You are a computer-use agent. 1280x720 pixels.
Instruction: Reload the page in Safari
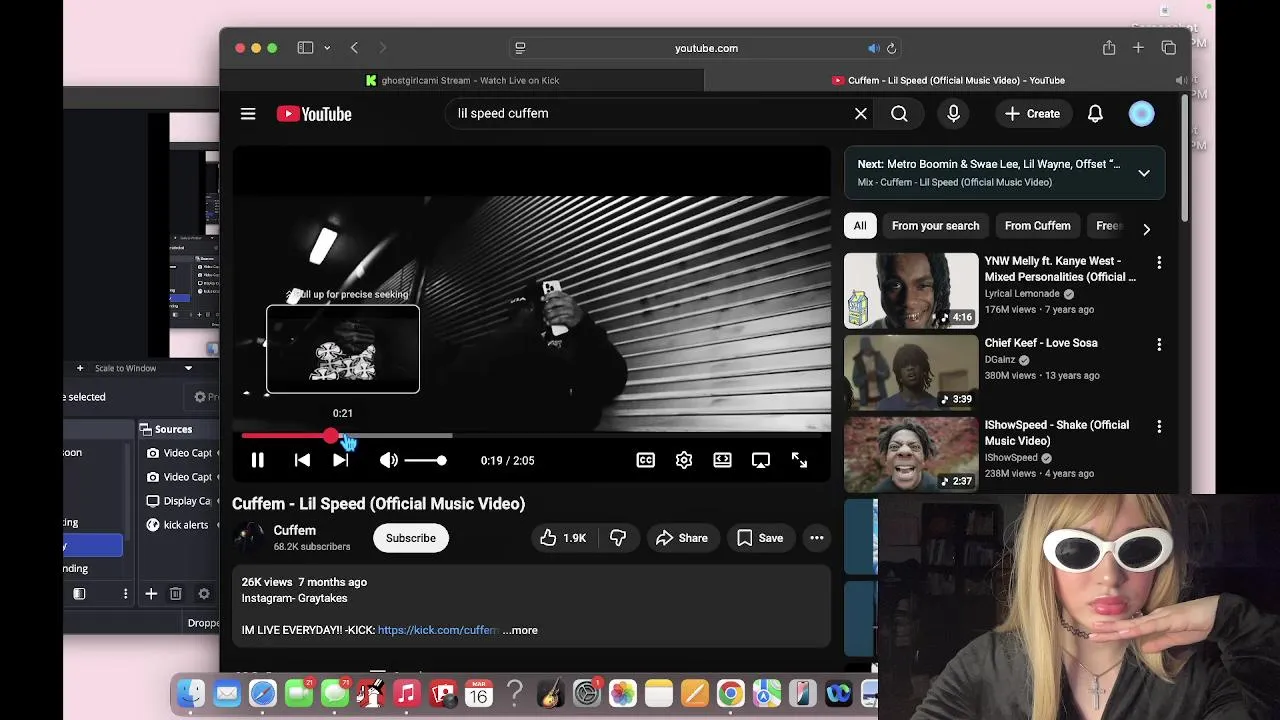(x=891, y=48)
